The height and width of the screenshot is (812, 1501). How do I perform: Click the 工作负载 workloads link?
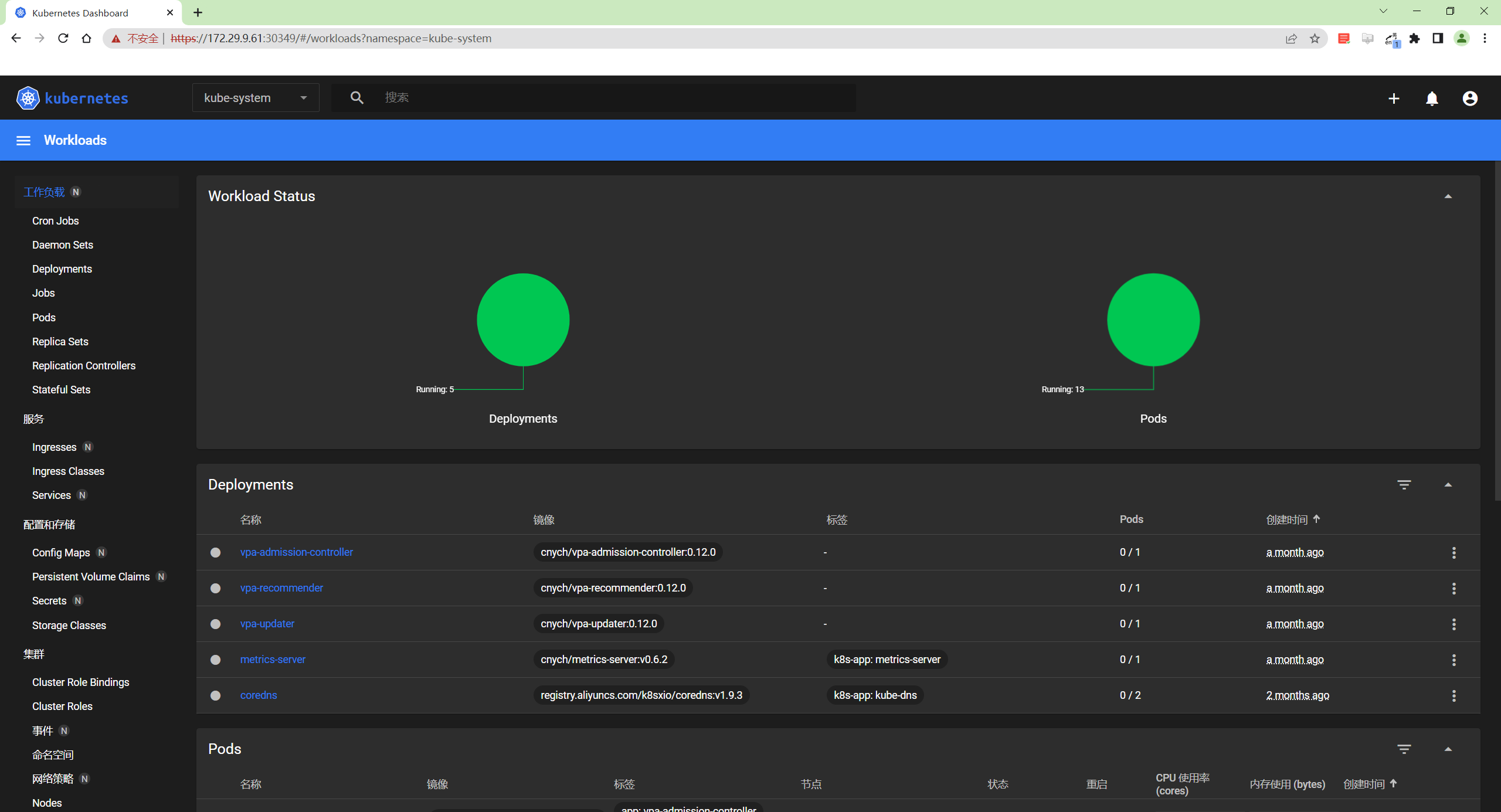pos(44,192)
